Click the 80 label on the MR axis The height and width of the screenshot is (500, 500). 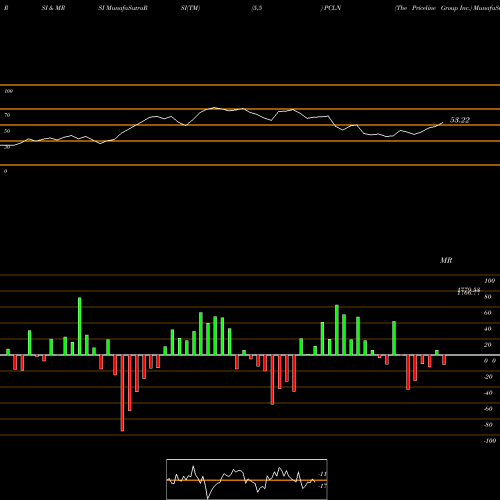coord(488,297)
